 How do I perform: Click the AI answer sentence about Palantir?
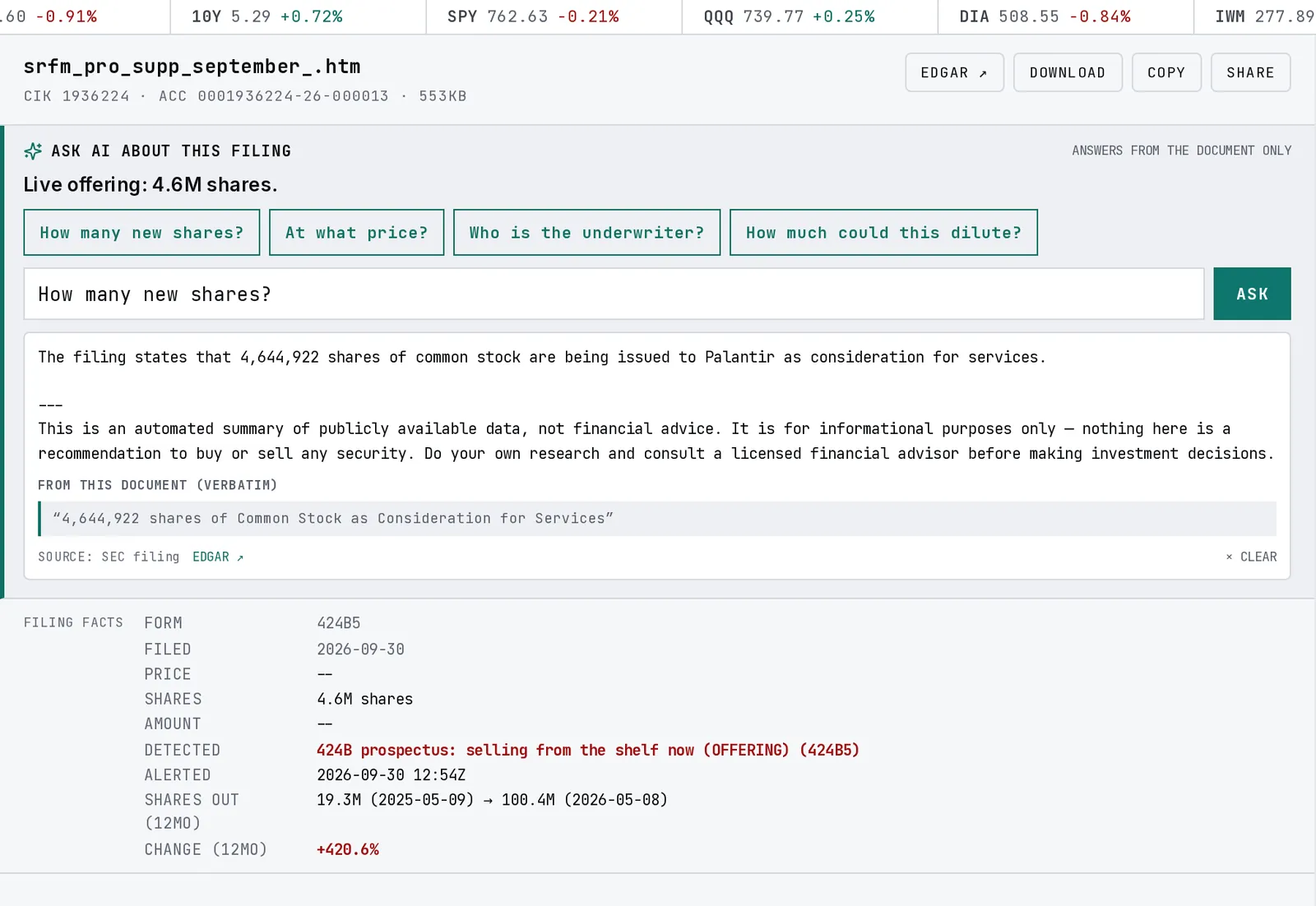[x=542, y=357]
